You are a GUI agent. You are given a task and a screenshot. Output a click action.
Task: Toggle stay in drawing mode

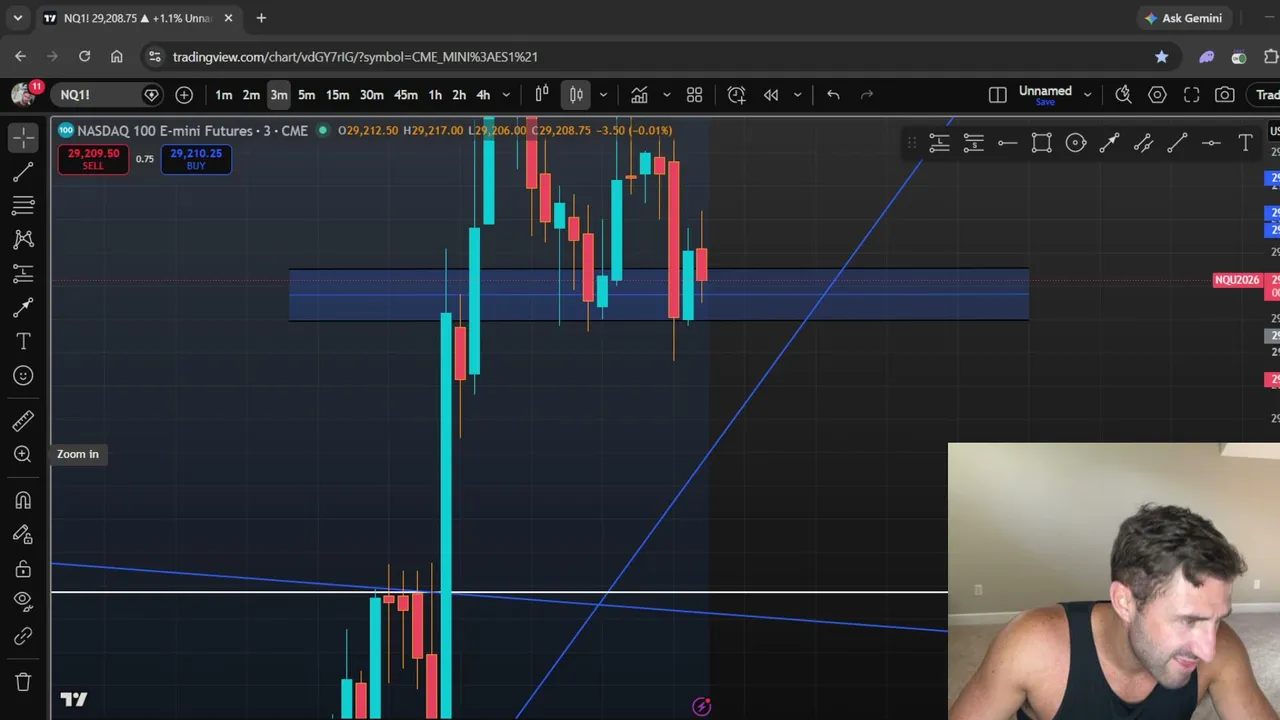(x=23, y=534)
